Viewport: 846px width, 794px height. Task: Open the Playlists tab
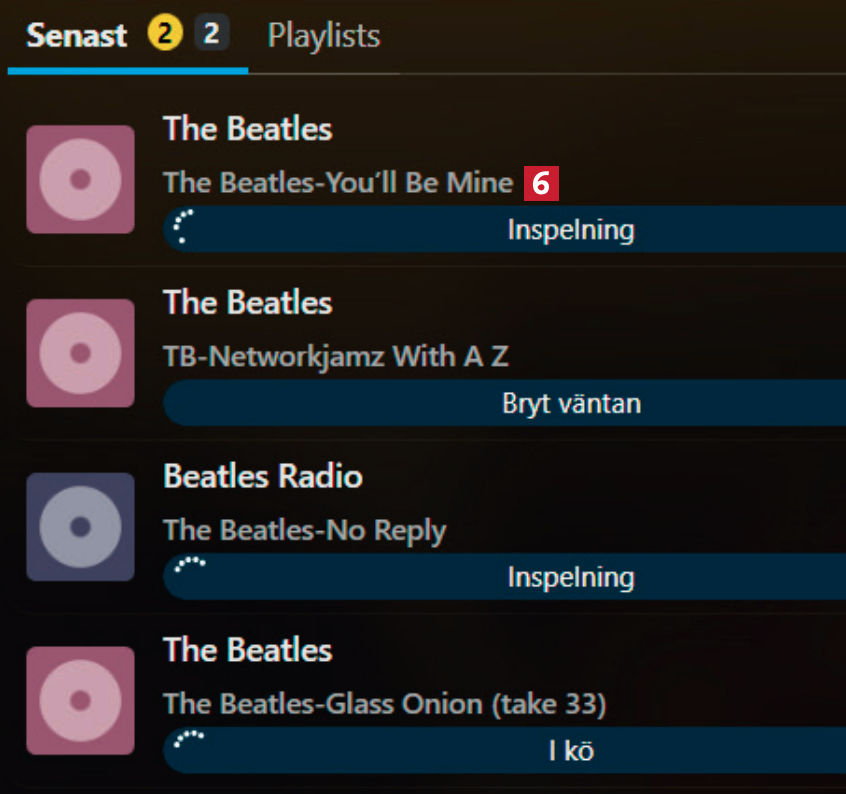pyautogui.click(x=324, y=36)
